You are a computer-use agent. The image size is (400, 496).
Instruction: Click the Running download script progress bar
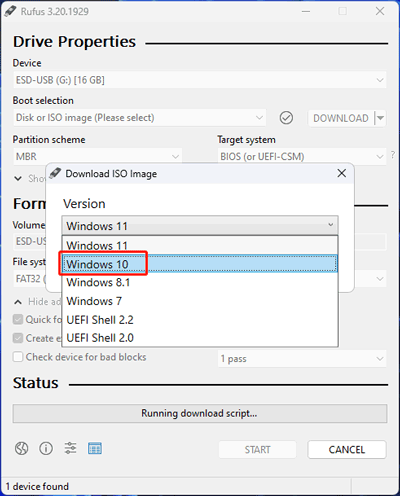pyautogui.click(x=200, y=413)
